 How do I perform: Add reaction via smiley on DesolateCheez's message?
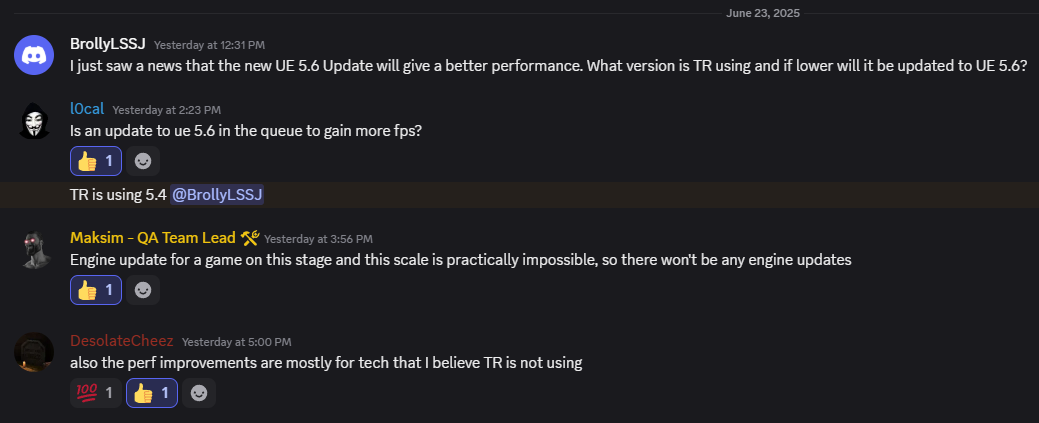[x=199, y=393]
